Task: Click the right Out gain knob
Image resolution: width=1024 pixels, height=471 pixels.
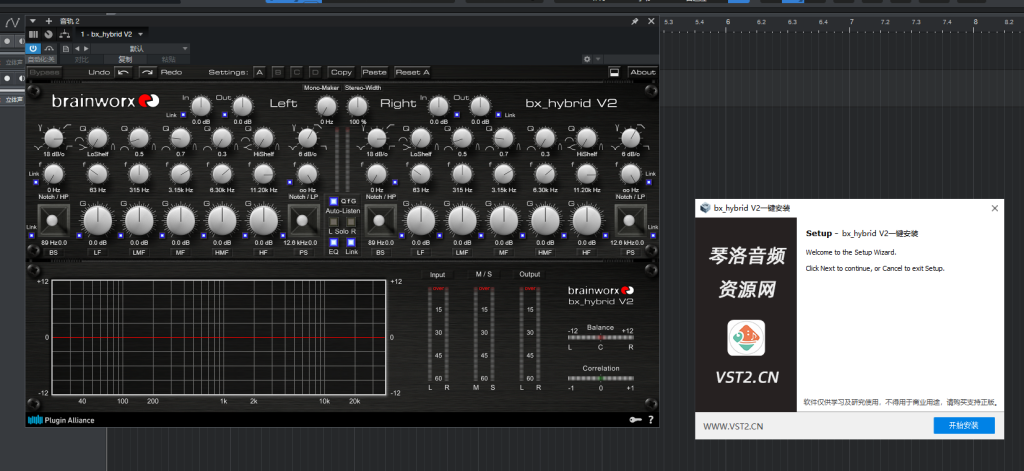Action: (479, 105)
